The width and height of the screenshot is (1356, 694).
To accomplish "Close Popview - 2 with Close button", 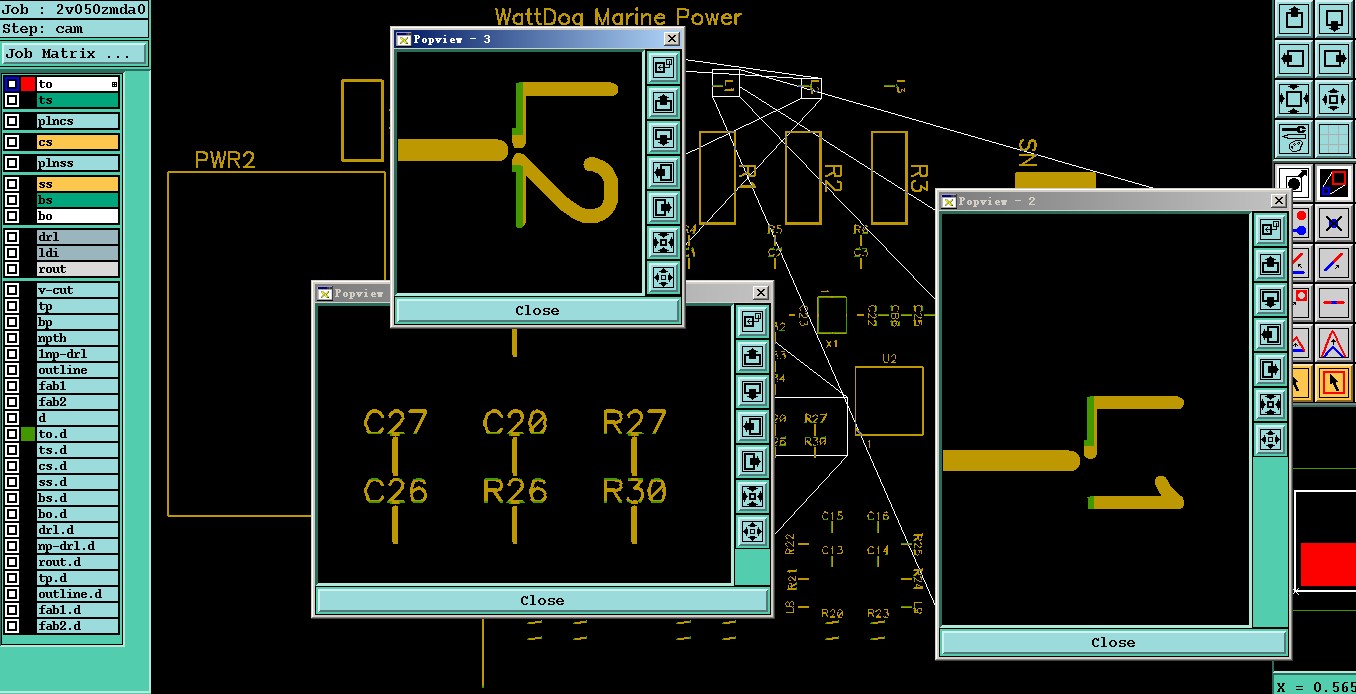I will coord(1113,642).
